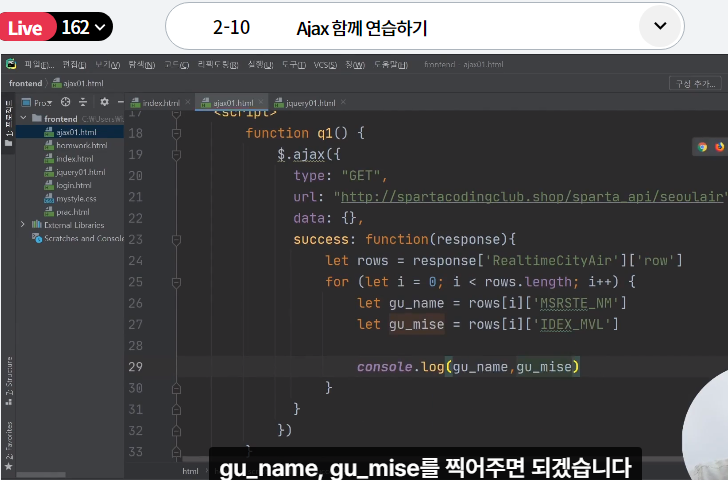The image size is (728, 480).
Task: Expand the External Libraries node arrow
Action: click(23, 225)
